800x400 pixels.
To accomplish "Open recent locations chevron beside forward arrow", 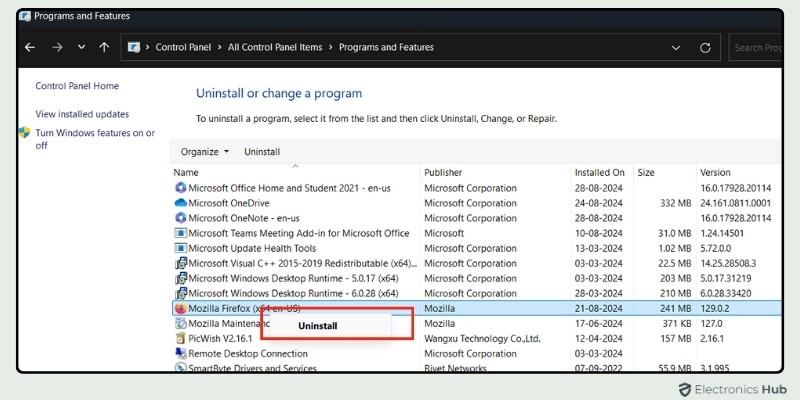I will click(x=82, y=47).
